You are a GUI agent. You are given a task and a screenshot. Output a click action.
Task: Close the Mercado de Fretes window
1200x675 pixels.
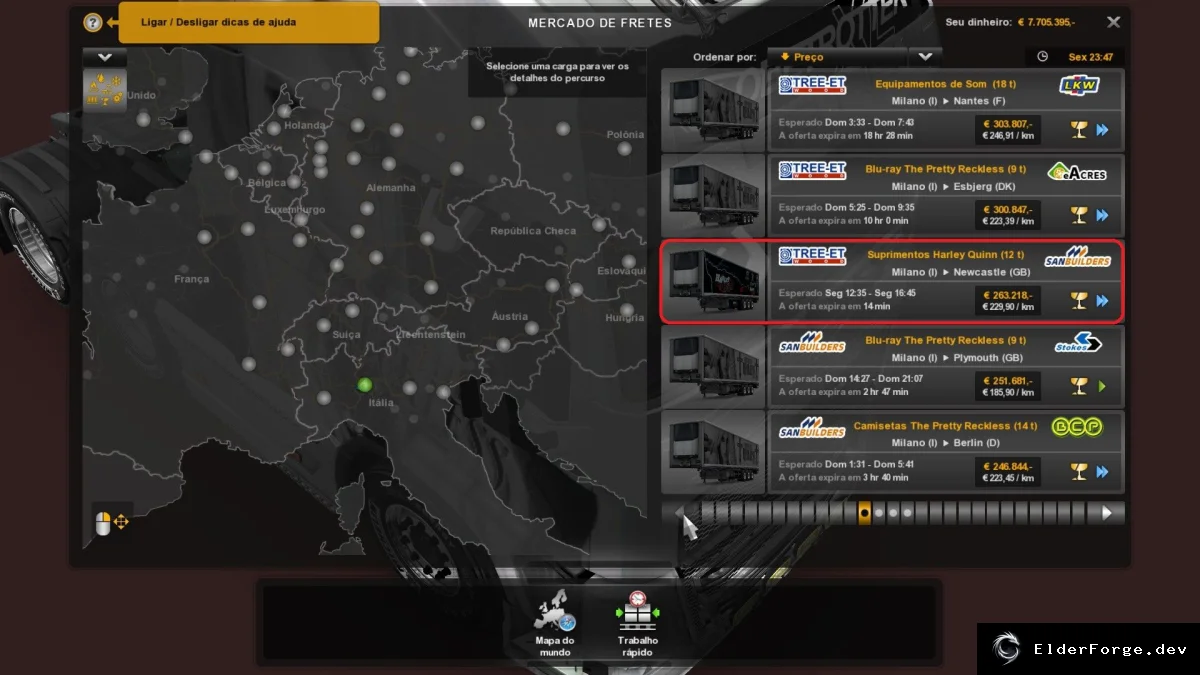1114,22
